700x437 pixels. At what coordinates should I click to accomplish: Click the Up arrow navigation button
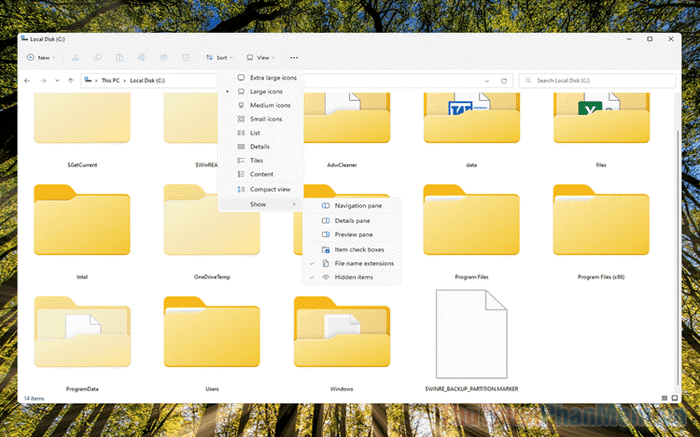[x=70, y=80]
